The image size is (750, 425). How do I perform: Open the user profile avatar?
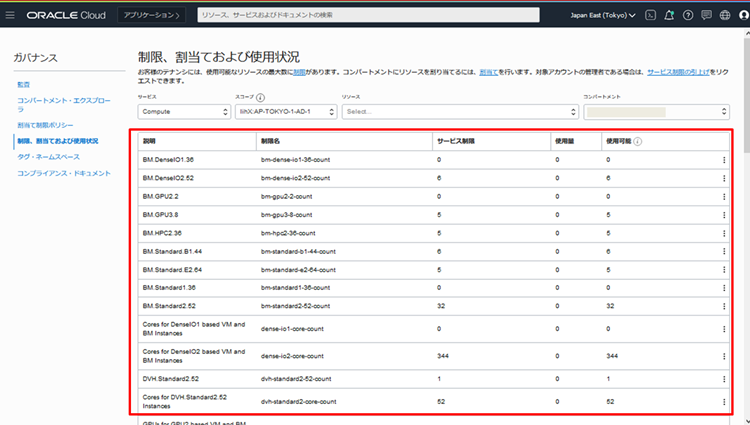[x=741, y=15]
